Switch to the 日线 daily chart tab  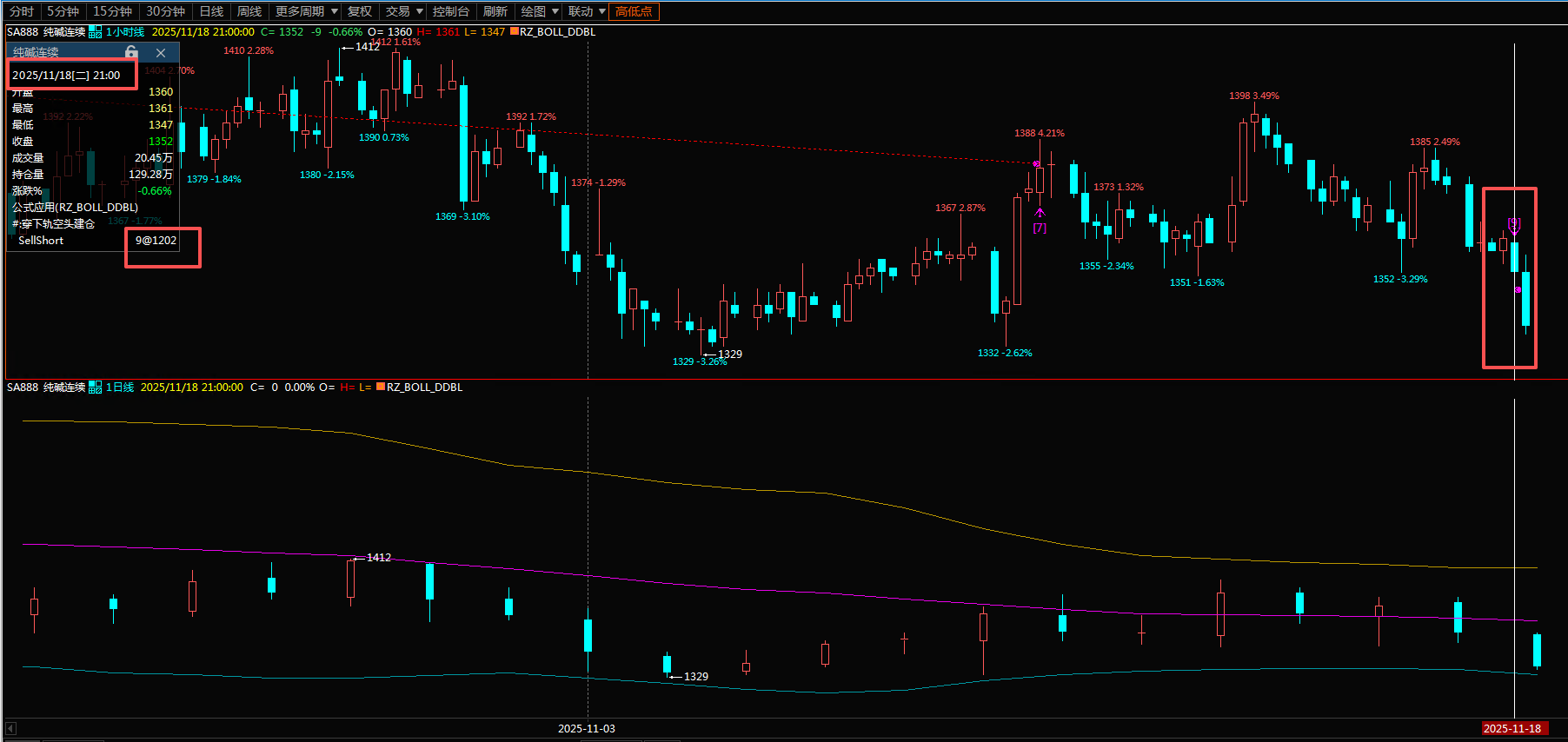[211, 11]
